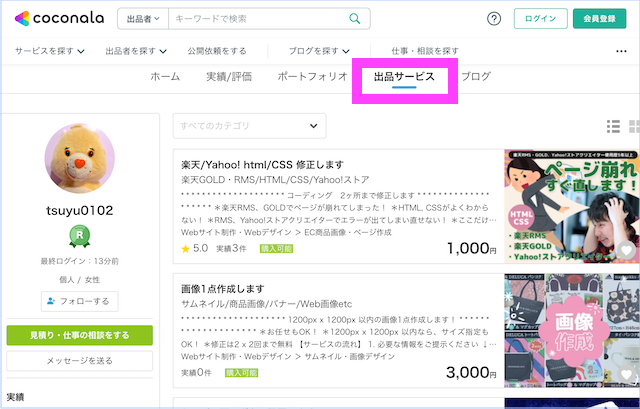Click the tsuyu0102 username text

(80, 211)
